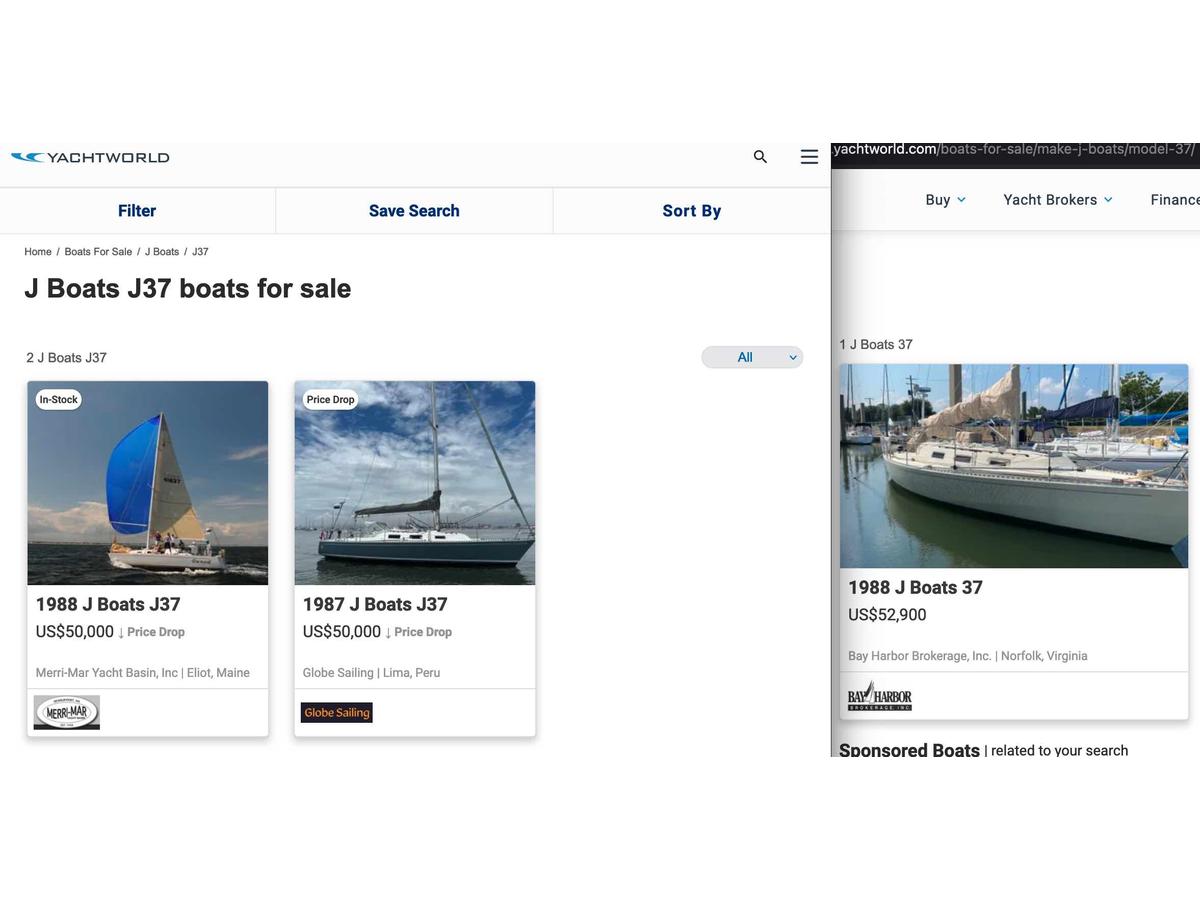This screenshot has height=900, width=1200.
Task: Click the Bay Harbor Brokerage logo
Action: [x=879, y=696]
